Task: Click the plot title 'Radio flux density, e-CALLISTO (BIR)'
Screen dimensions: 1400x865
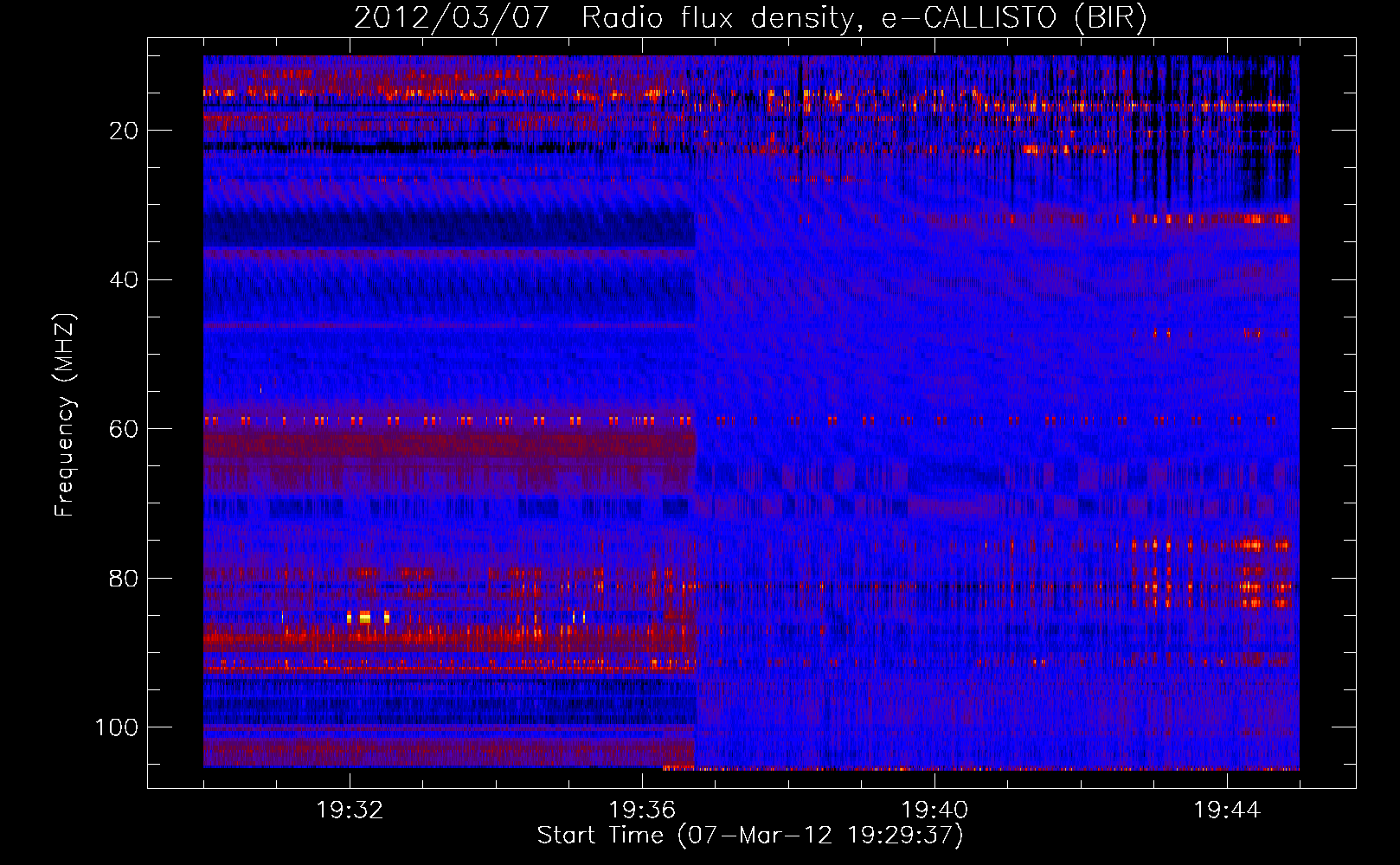Action: 864,17
